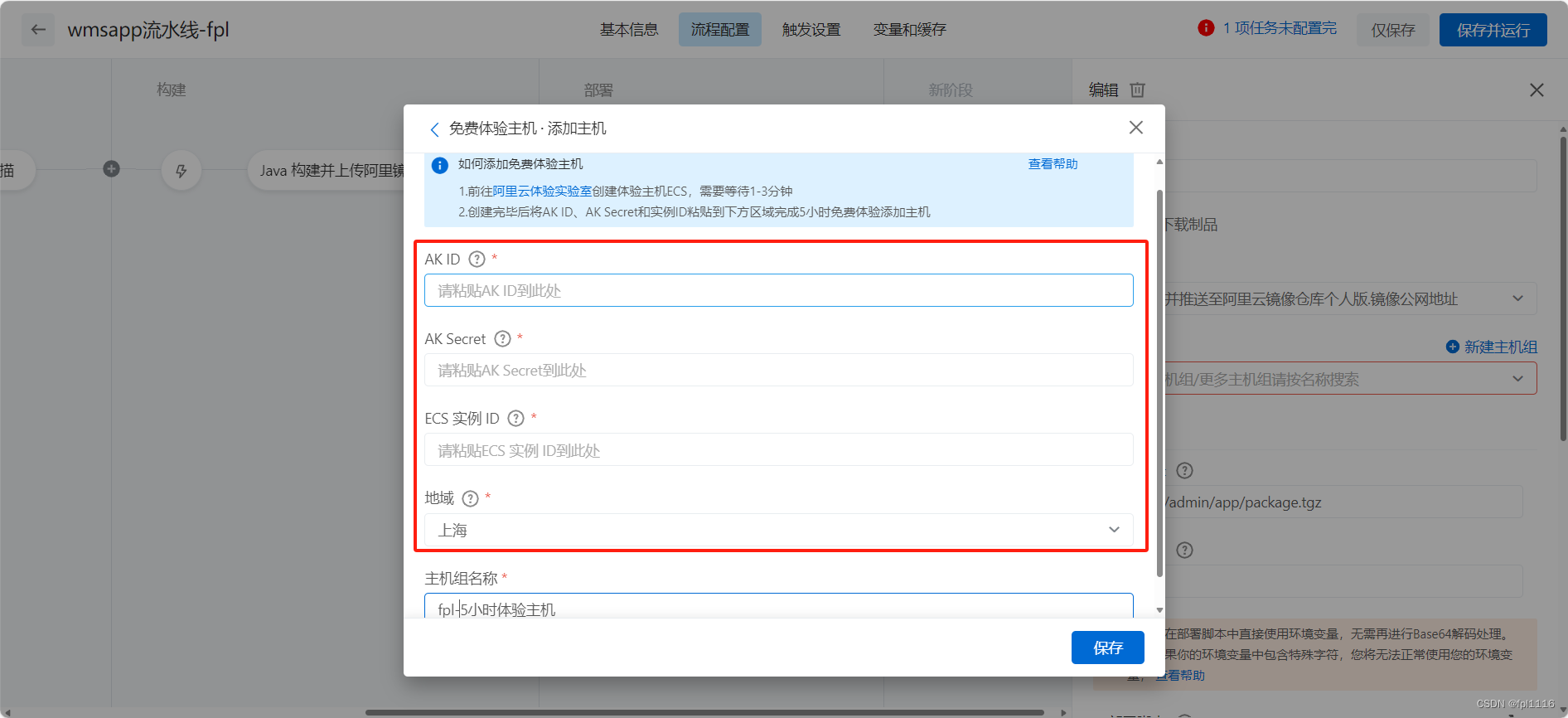The height and width of the screenshot is (718, 1568).
Task: Click 保存 button in the dialog
Action: coord(1107,648)
